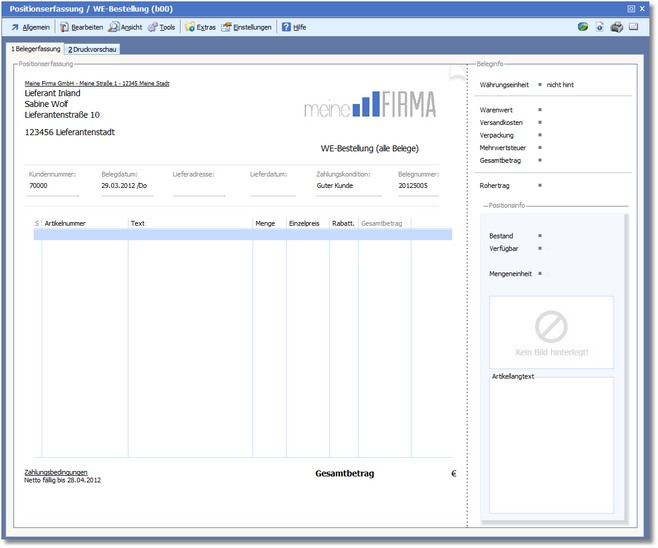Click the globe icon in top-right toolbar

coord(583,27)
